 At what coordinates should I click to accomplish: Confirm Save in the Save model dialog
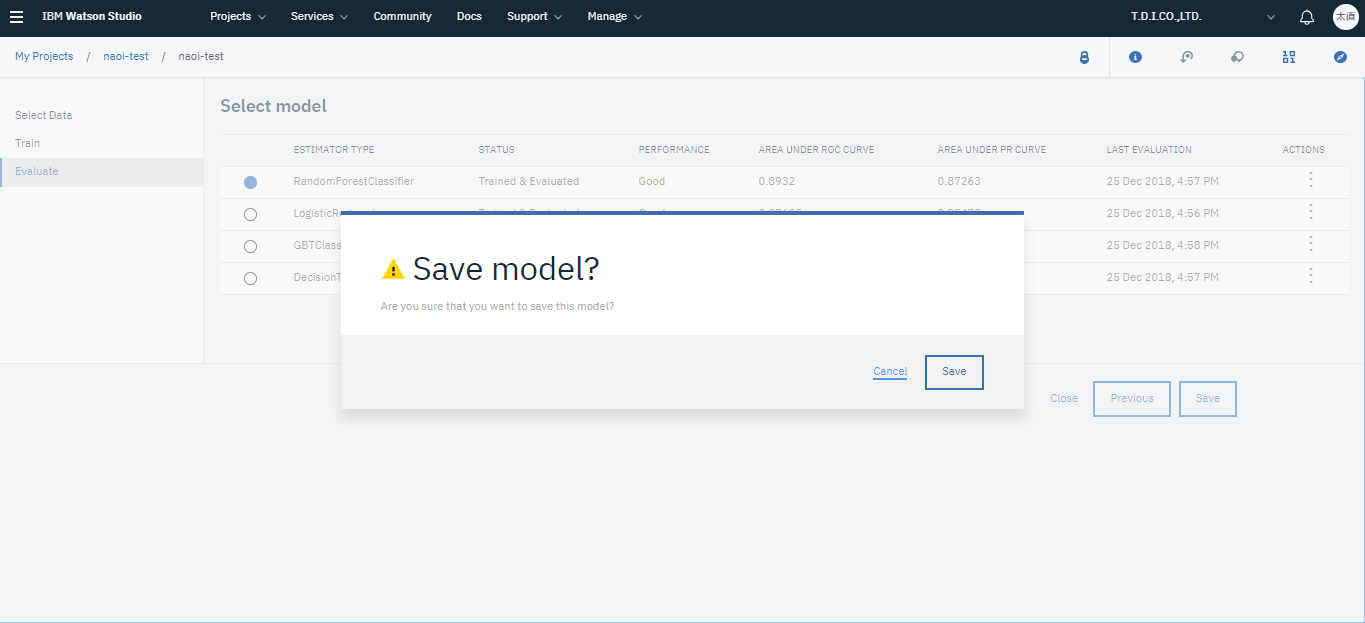coord(954,372)
